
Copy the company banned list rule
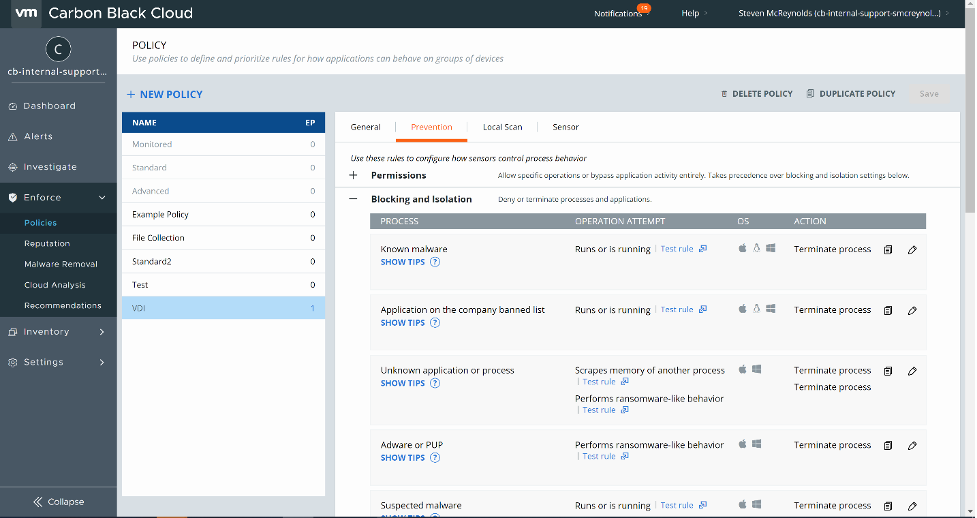click(x=888, y=310)
